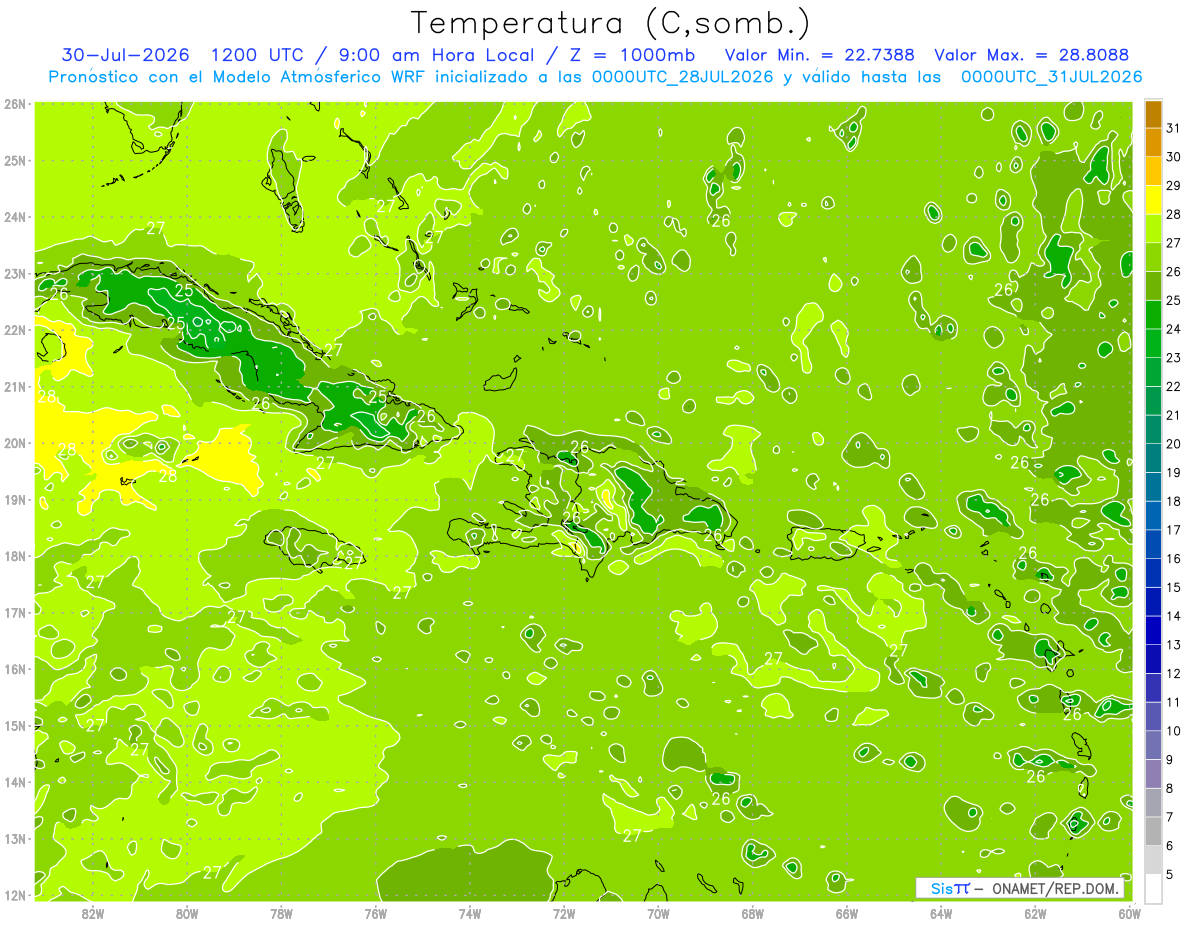This screenshot has height=927, width=1200.
Task: Click the '13N' latitude axis label
Action: 14,839
